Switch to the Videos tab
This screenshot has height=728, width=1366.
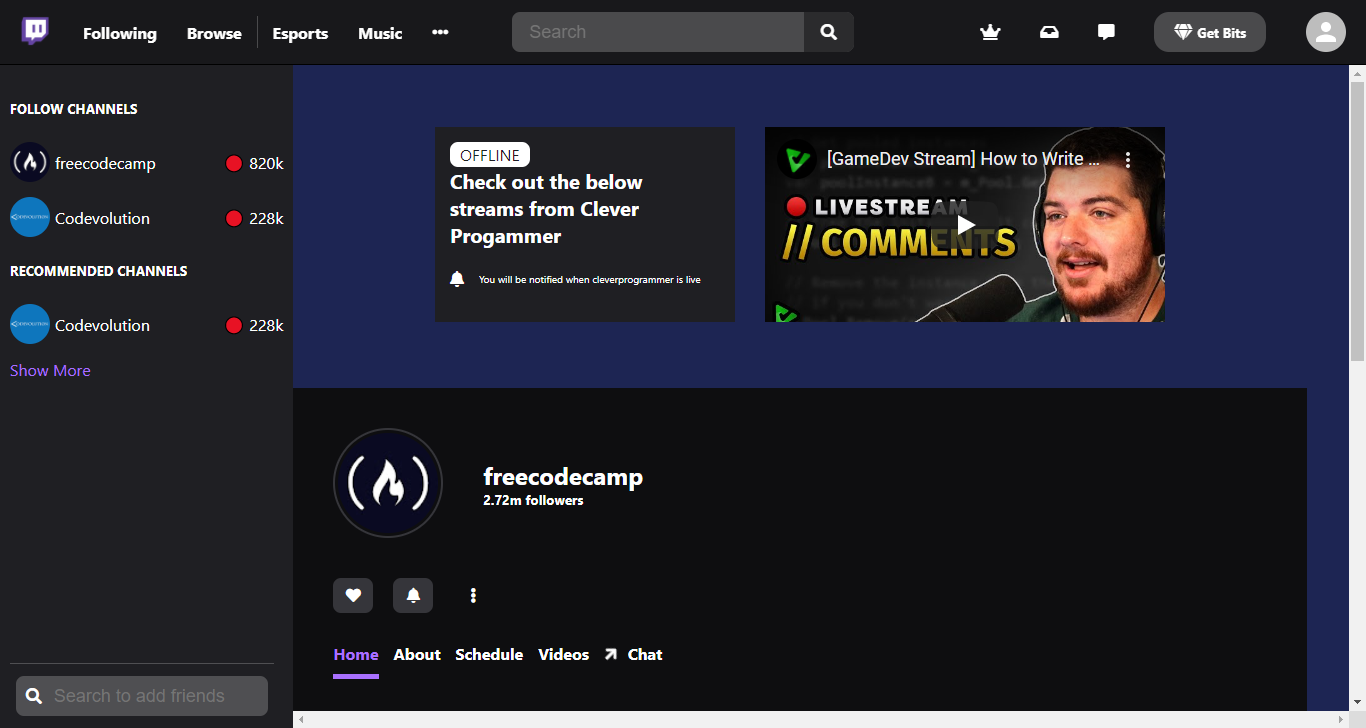tap(563, 654)
